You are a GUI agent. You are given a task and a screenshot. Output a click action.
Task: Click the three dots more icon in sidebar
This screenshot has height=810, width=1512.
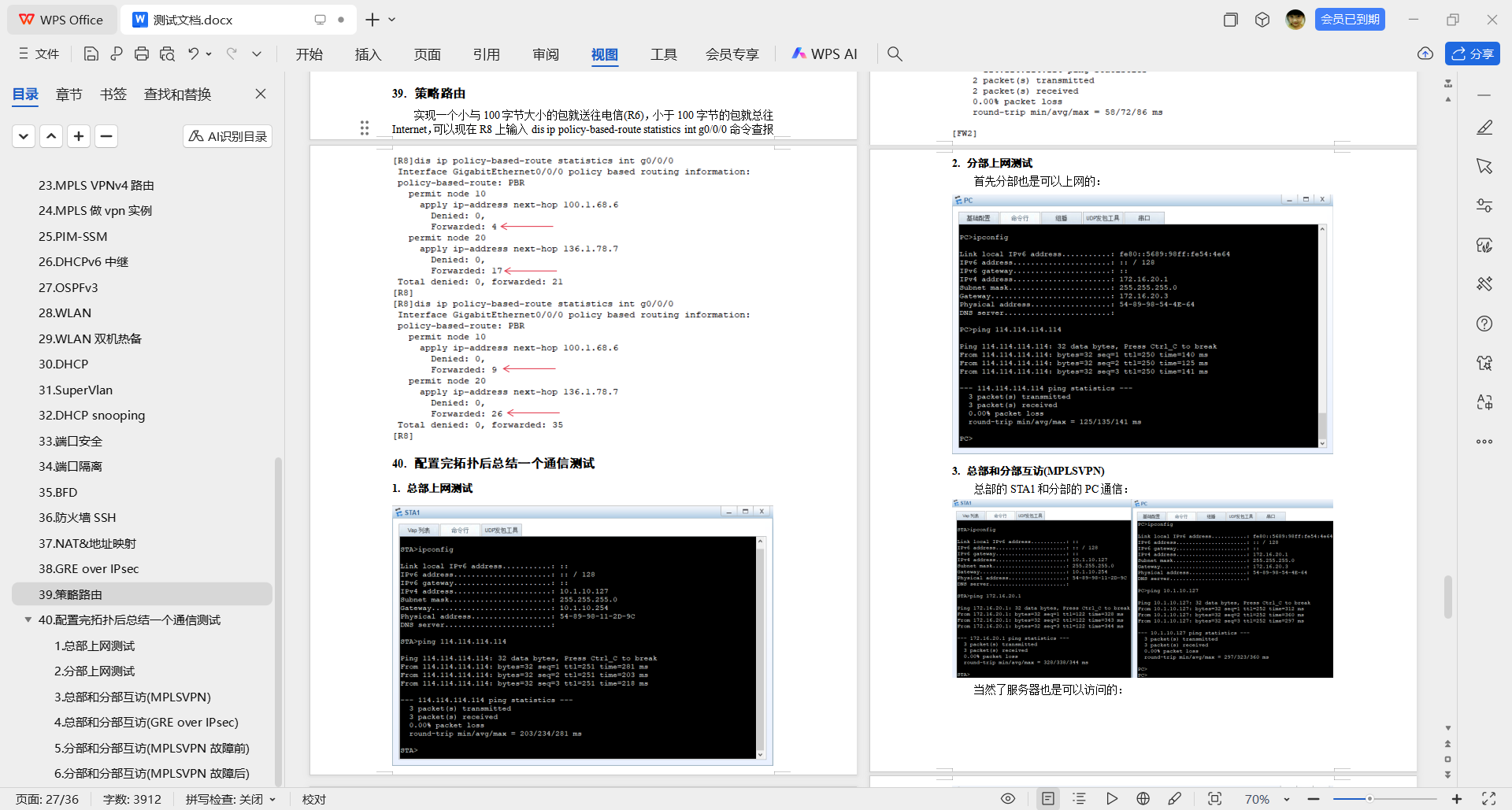(x=1484, y=442)
